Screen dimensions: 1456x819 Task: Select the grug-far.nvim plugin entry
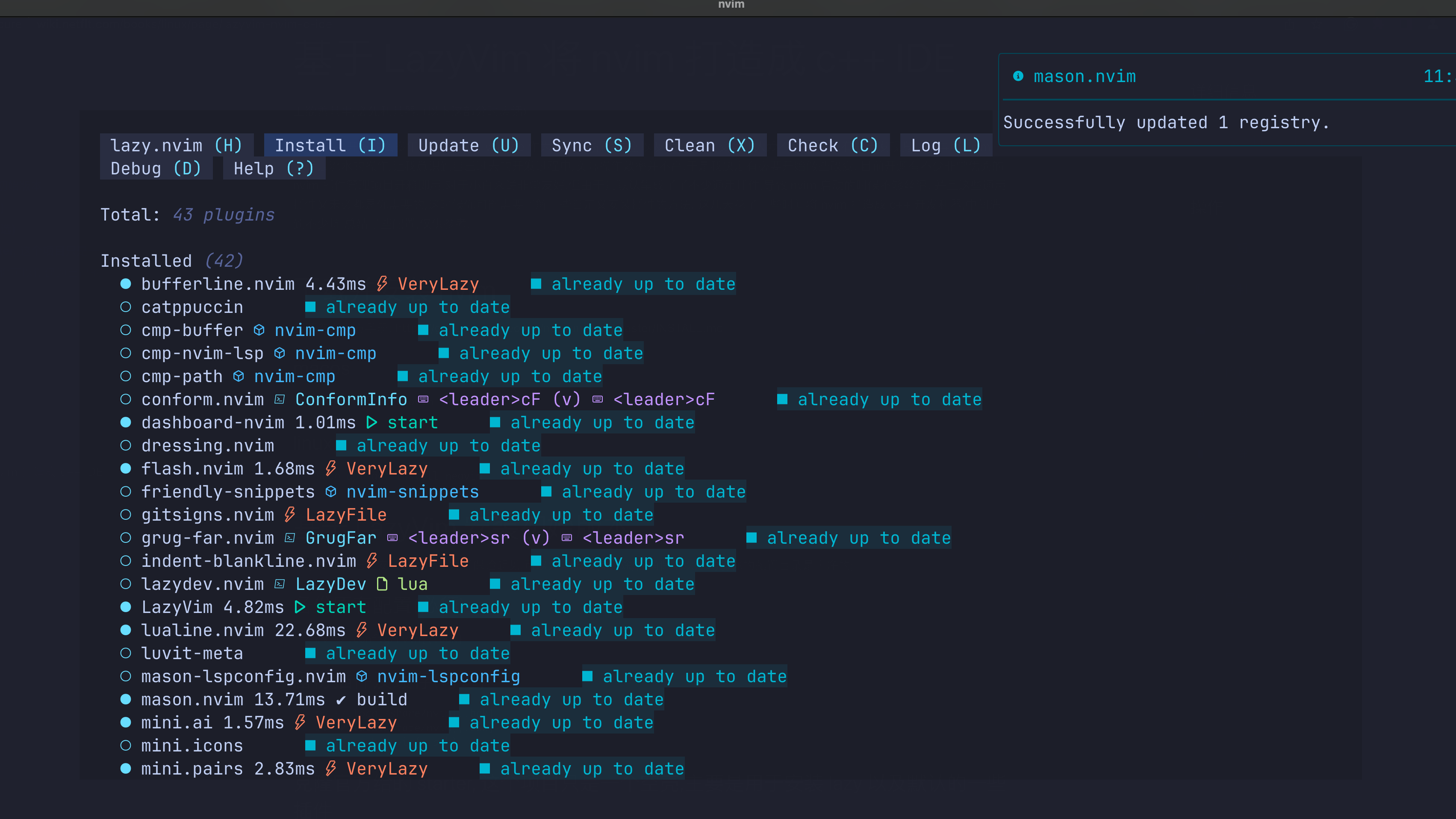(x=207, y=538)
